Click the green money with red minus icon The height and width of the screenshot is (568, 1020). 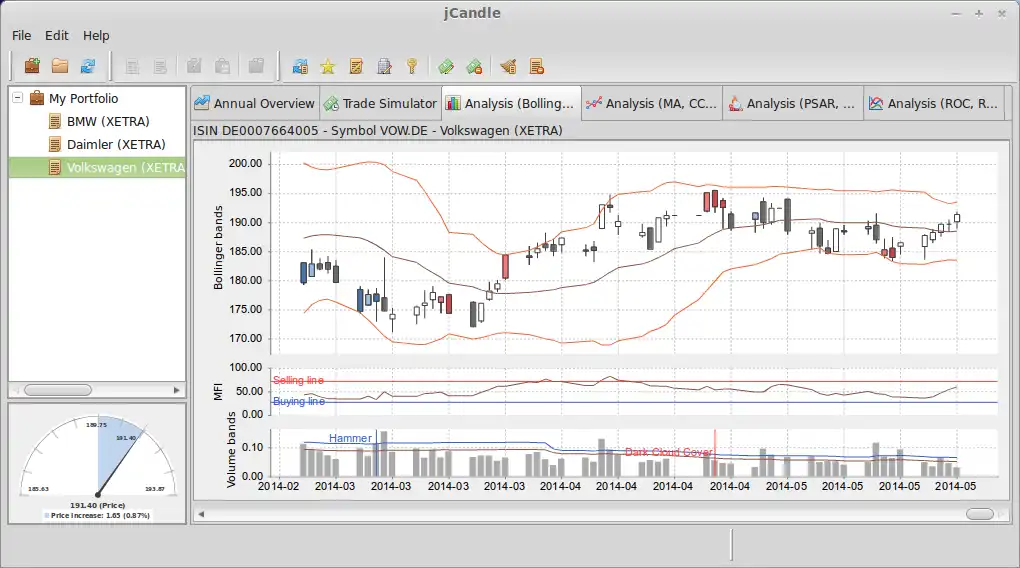[474, 66]
